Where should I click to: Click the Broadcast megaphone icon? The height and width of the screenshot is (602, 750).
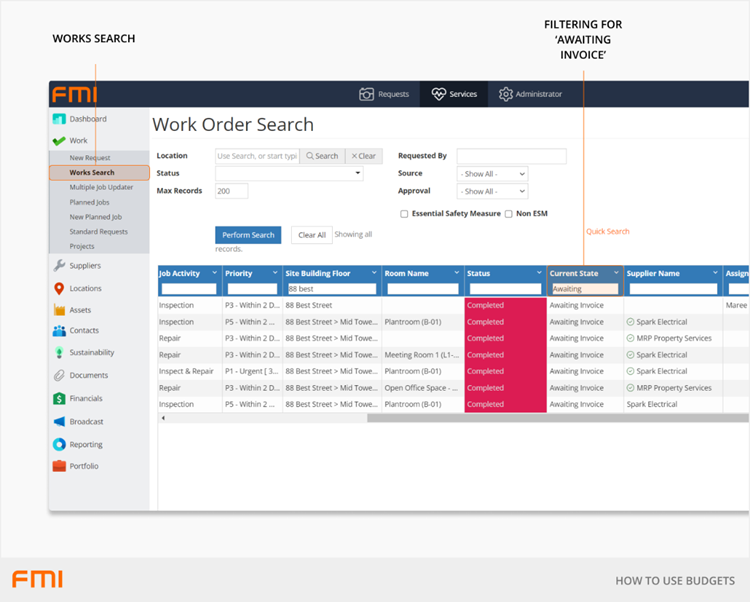coord(59,422)
